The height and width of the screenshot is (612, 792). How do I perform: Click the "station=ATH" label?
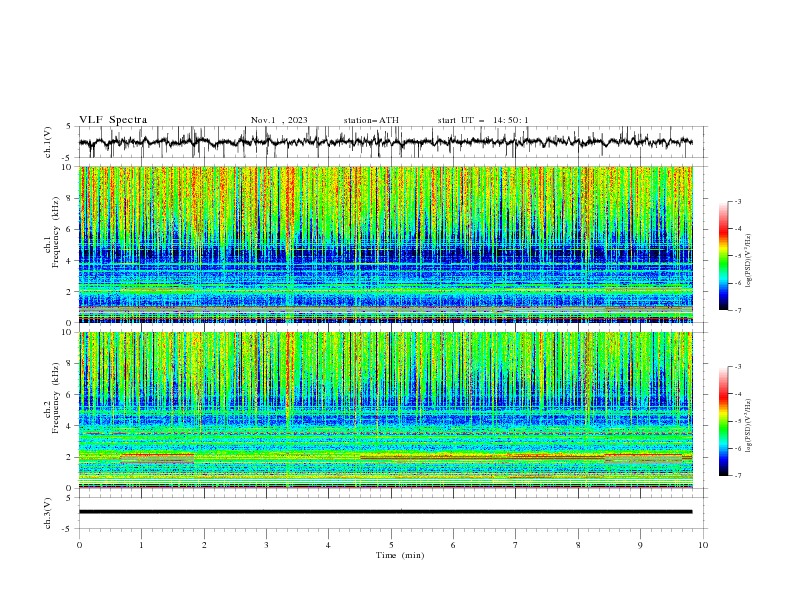tap(371, 120)
